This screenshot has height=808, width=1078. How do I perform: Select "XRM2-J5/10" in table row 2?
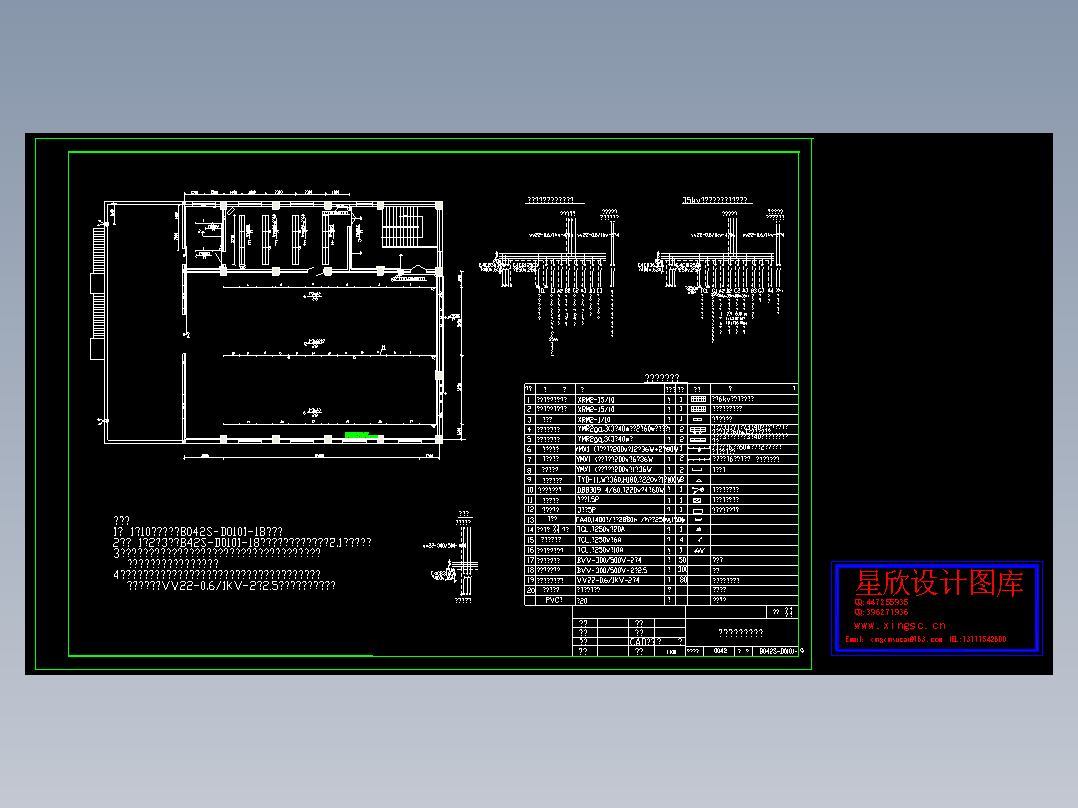coord(596,409)
